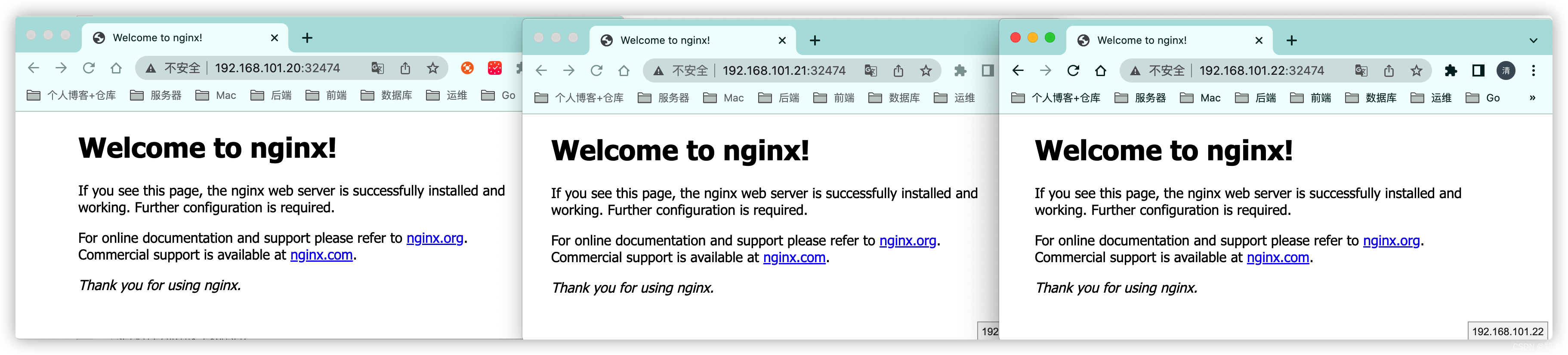This screenshot has width=1568, height=355.
Task: Open home in the 192.168.101.22 window
Action: click(1101, 70)
